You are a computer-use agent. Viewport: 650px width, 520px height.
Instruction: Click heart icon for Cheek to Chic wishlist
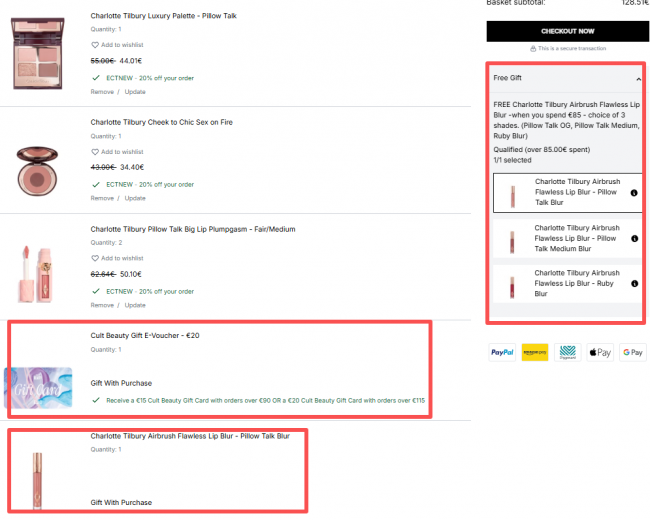(x=95, y=152)
